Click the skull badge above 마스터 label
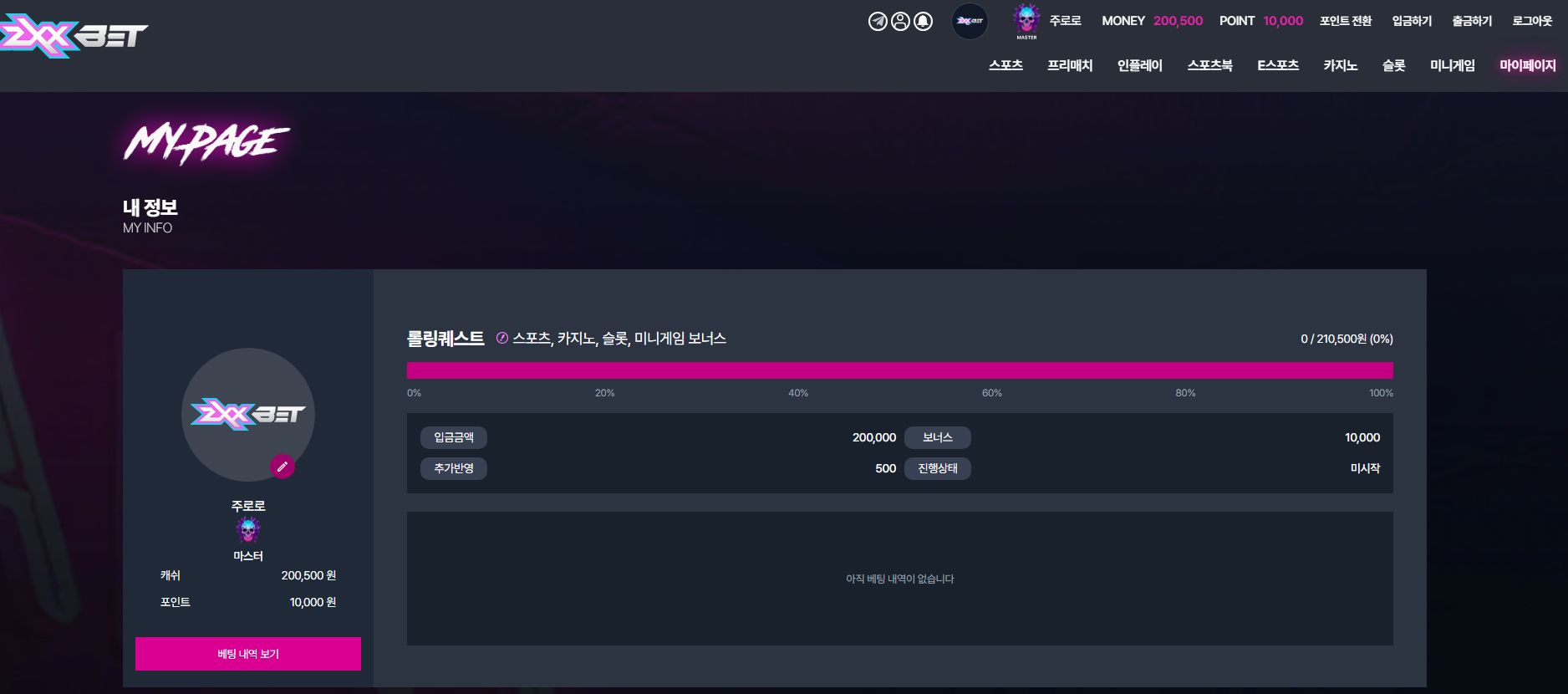This screenshot has width=1568, height=694. [x=248, y=529]
